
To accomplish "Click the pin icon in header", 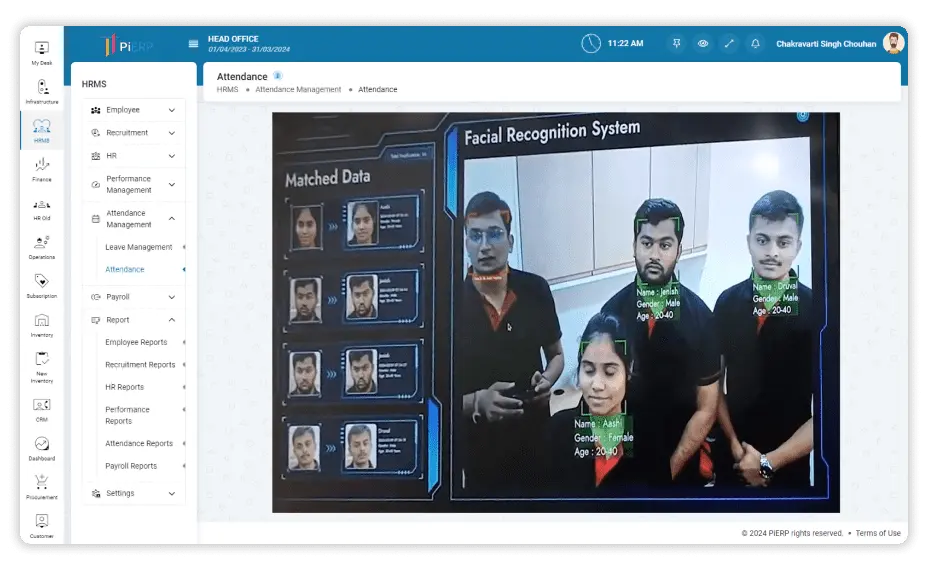I will coord(676,43).
